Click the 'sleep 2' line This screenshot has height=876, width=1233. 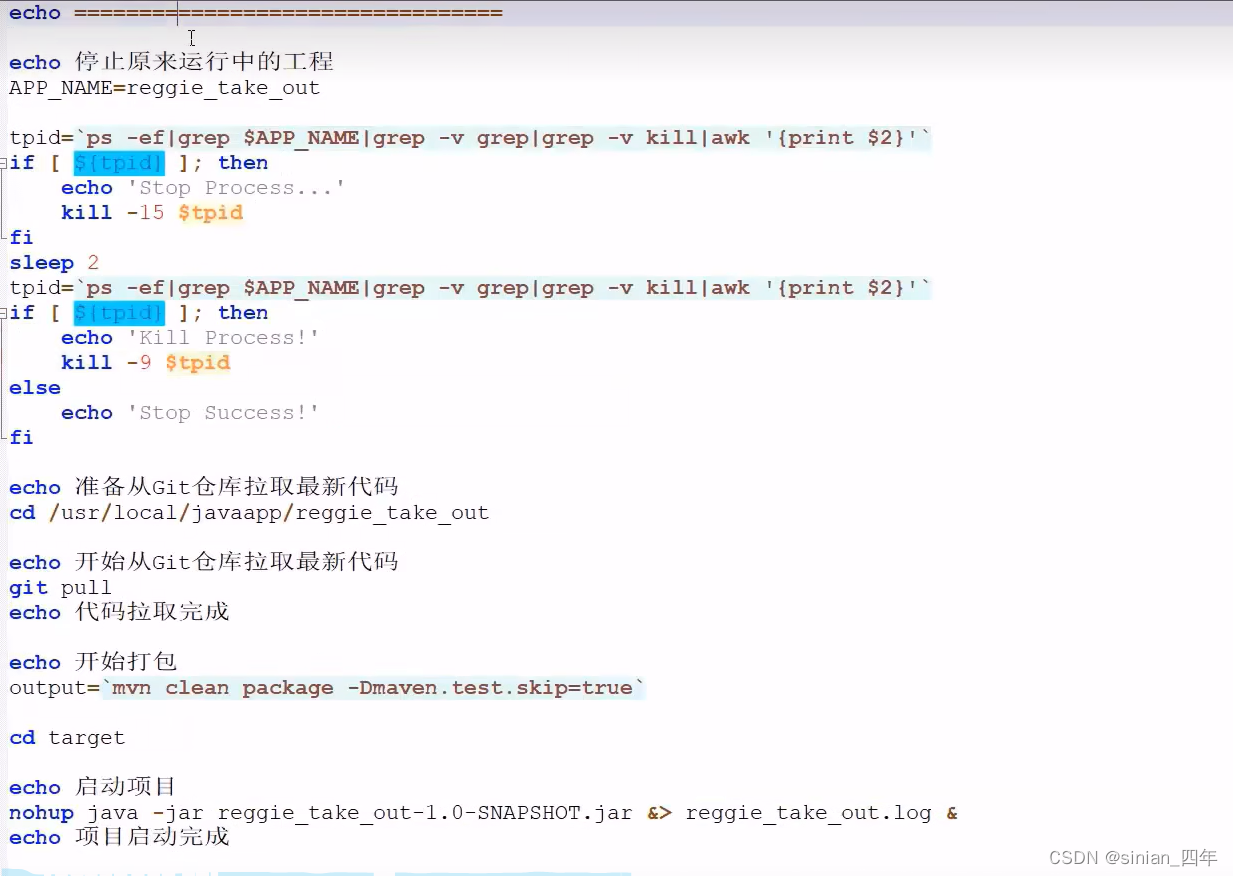[x=55, y=263]
